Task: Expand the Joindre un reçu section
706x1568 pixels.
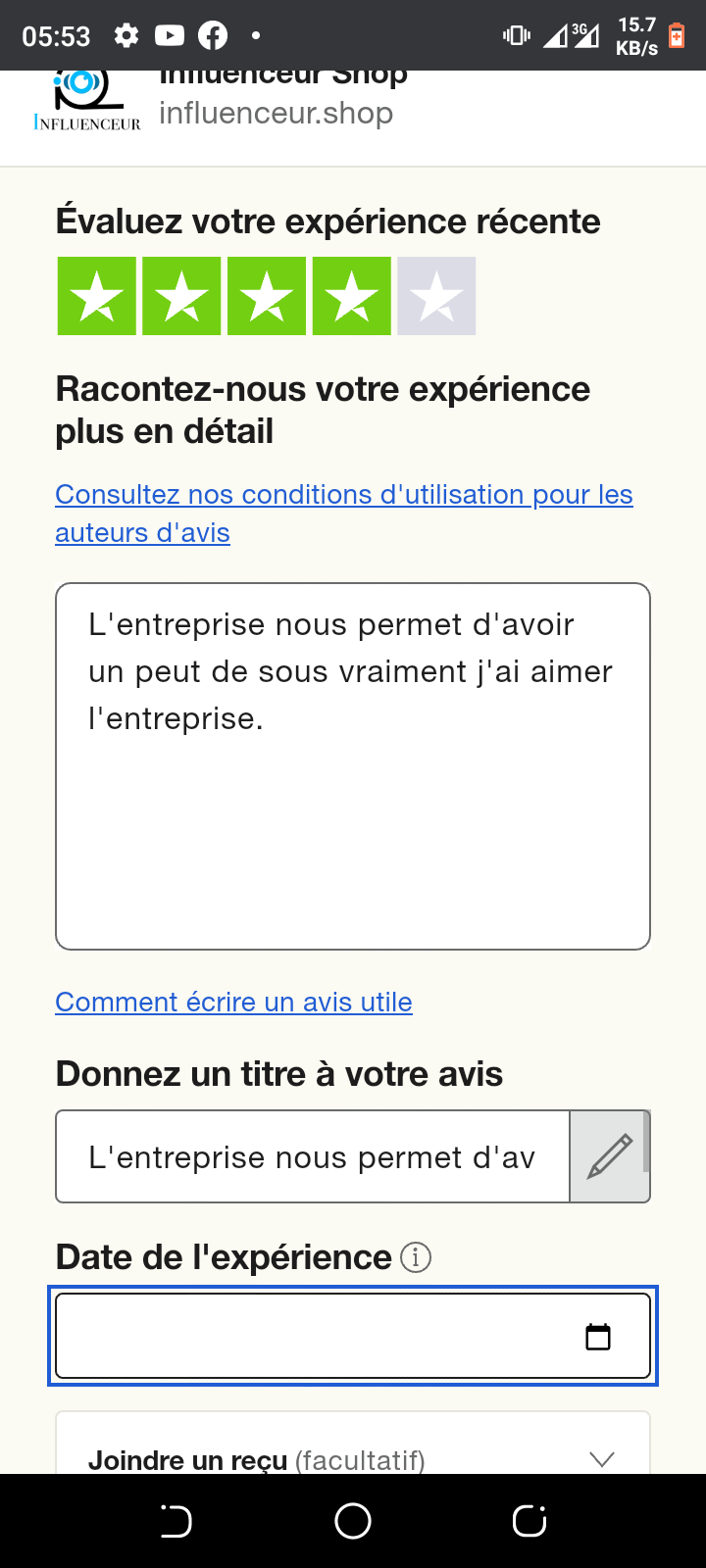Action: coord(602,1458)
